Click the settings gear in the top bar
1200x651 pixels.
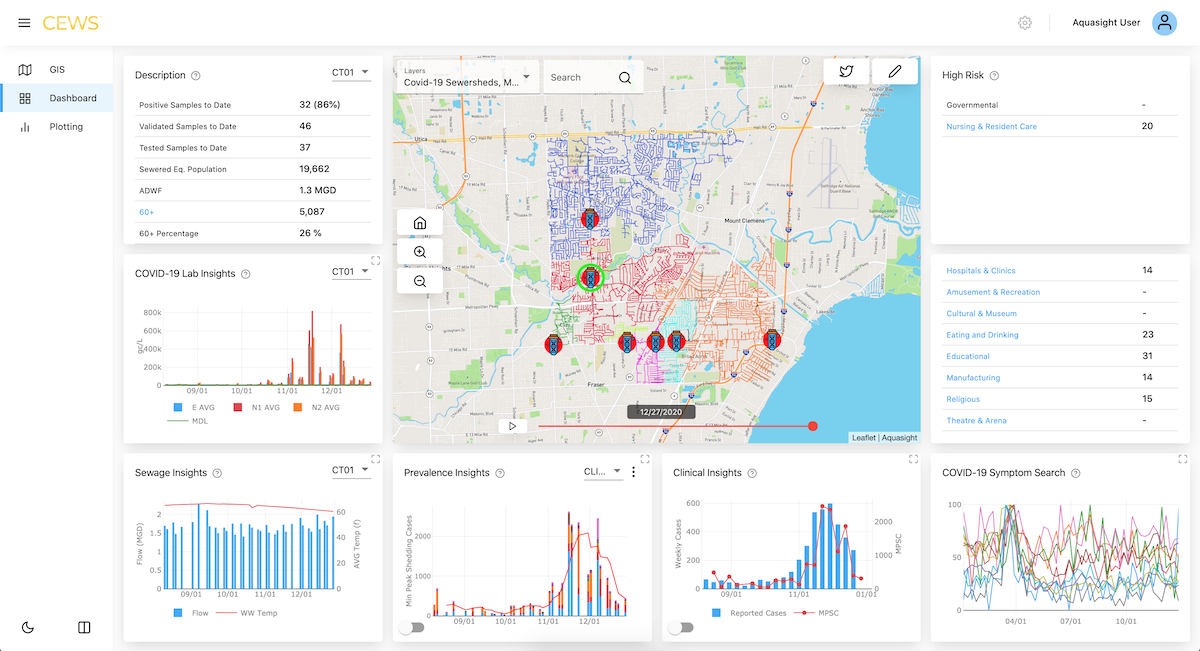pyautogui.click(x=1024, y=22)
